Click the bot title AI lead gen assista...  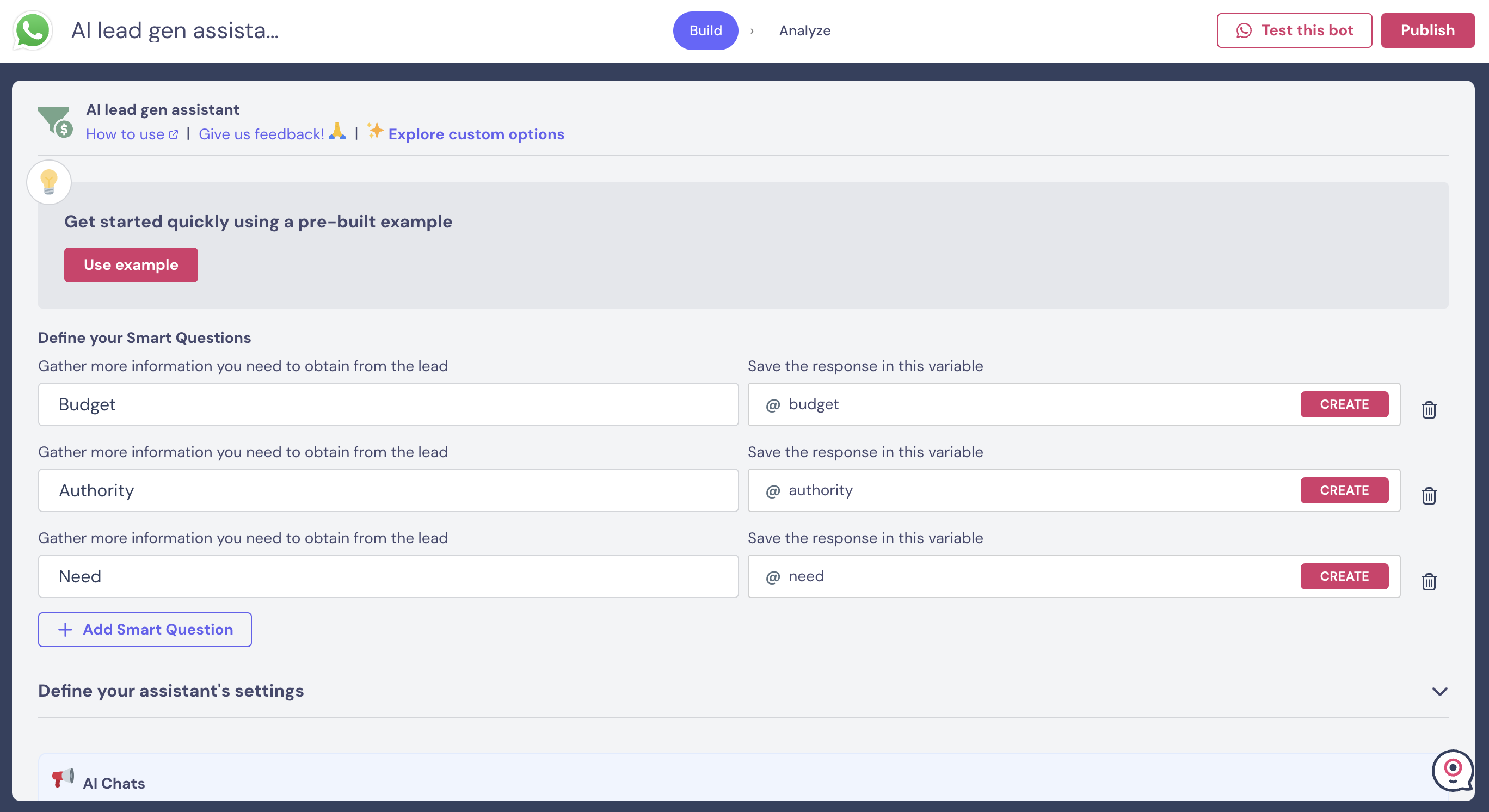[175, 30]
